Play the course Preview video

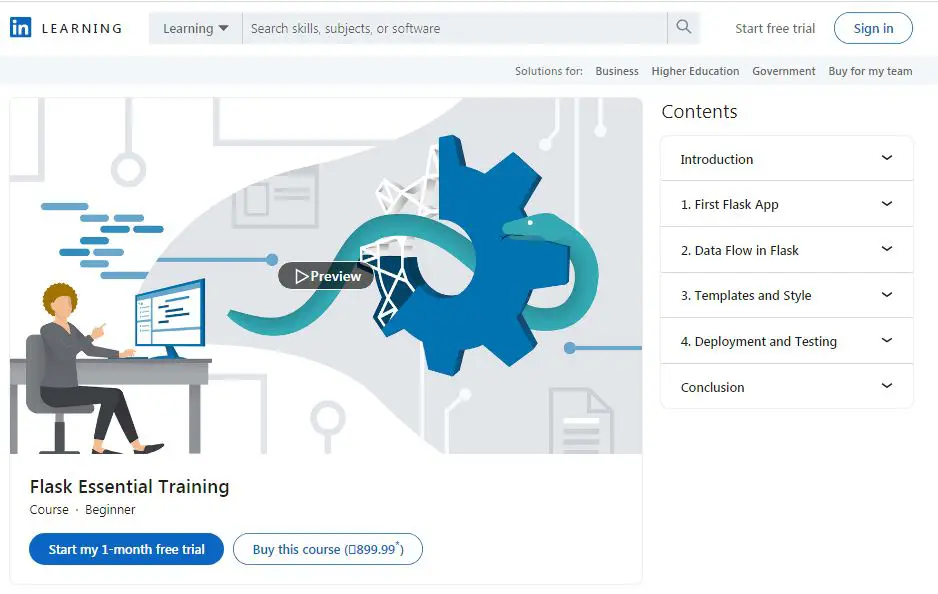click(x=326, y=276)
